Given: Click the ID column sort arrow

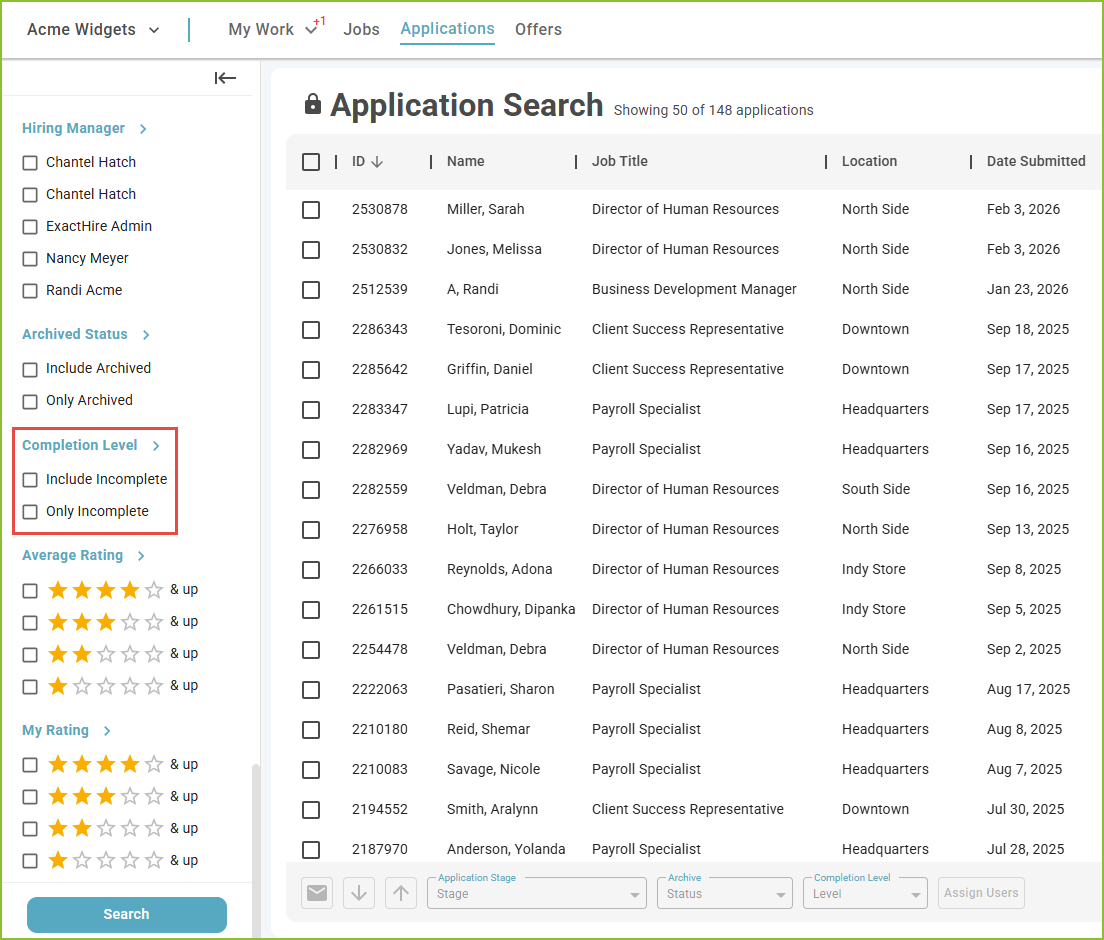Looking at the screenshot, I should click(x=377, y=162).
